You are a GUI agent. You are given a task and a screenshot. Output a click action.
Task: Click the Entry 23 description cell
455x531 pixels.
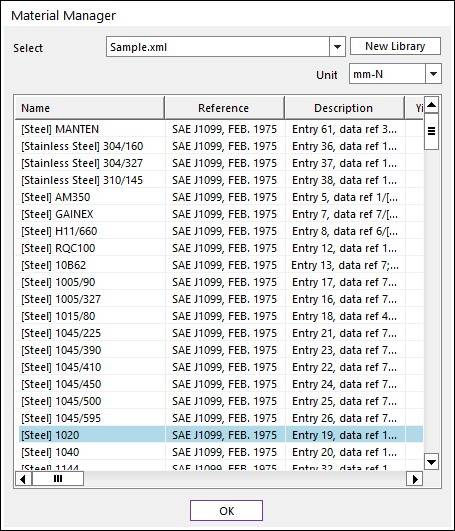(344, 350)
